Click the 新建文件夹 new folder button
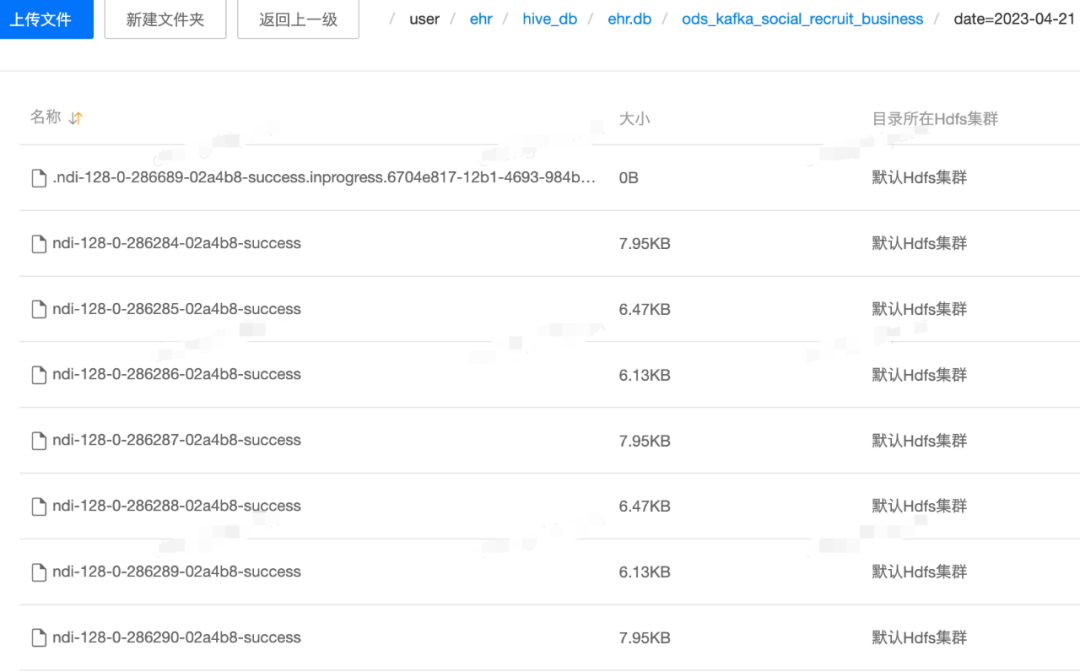 click(x=165, y=19)
